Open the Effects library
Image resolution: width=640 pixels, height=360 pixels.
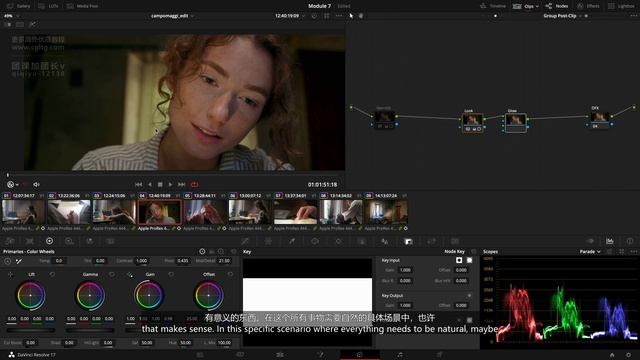pyautogui.click(x=588, y=6)
